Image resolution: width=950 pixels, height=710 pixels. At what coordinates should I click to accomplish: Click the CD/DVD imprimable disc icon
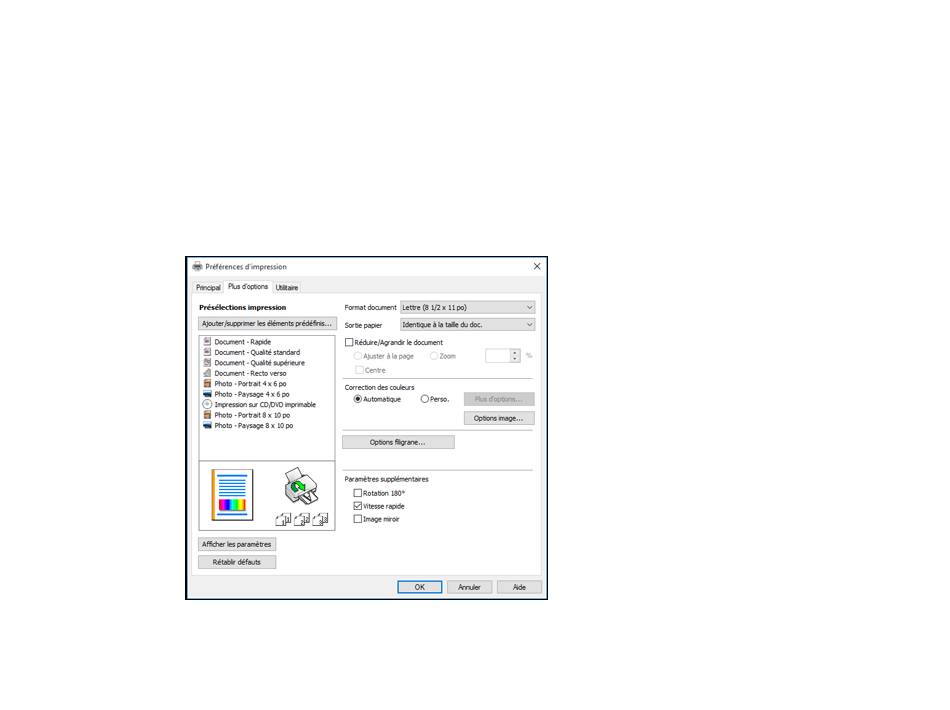coord(207,404)
